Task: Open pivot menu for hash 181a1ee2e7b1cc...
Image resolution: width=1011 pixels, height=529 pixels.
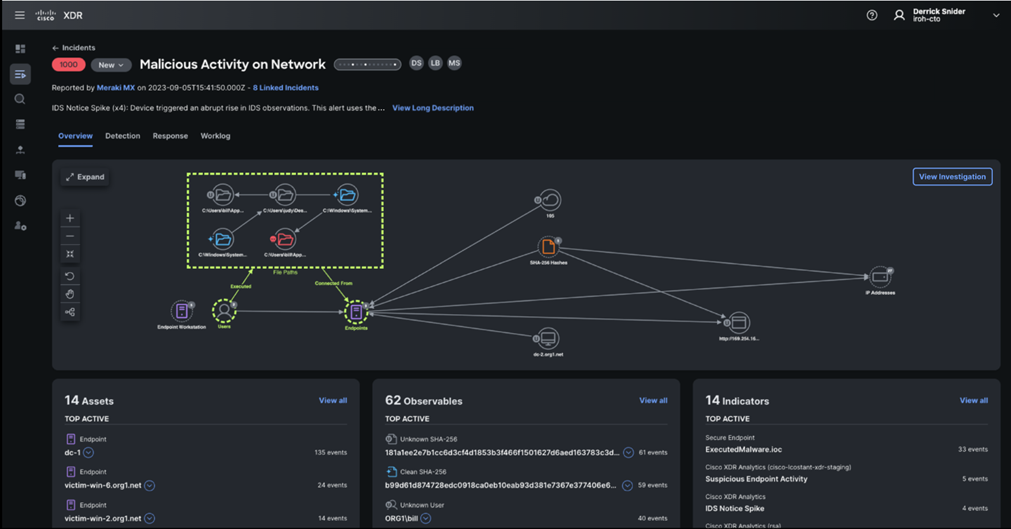Action: tap(628, 453)
